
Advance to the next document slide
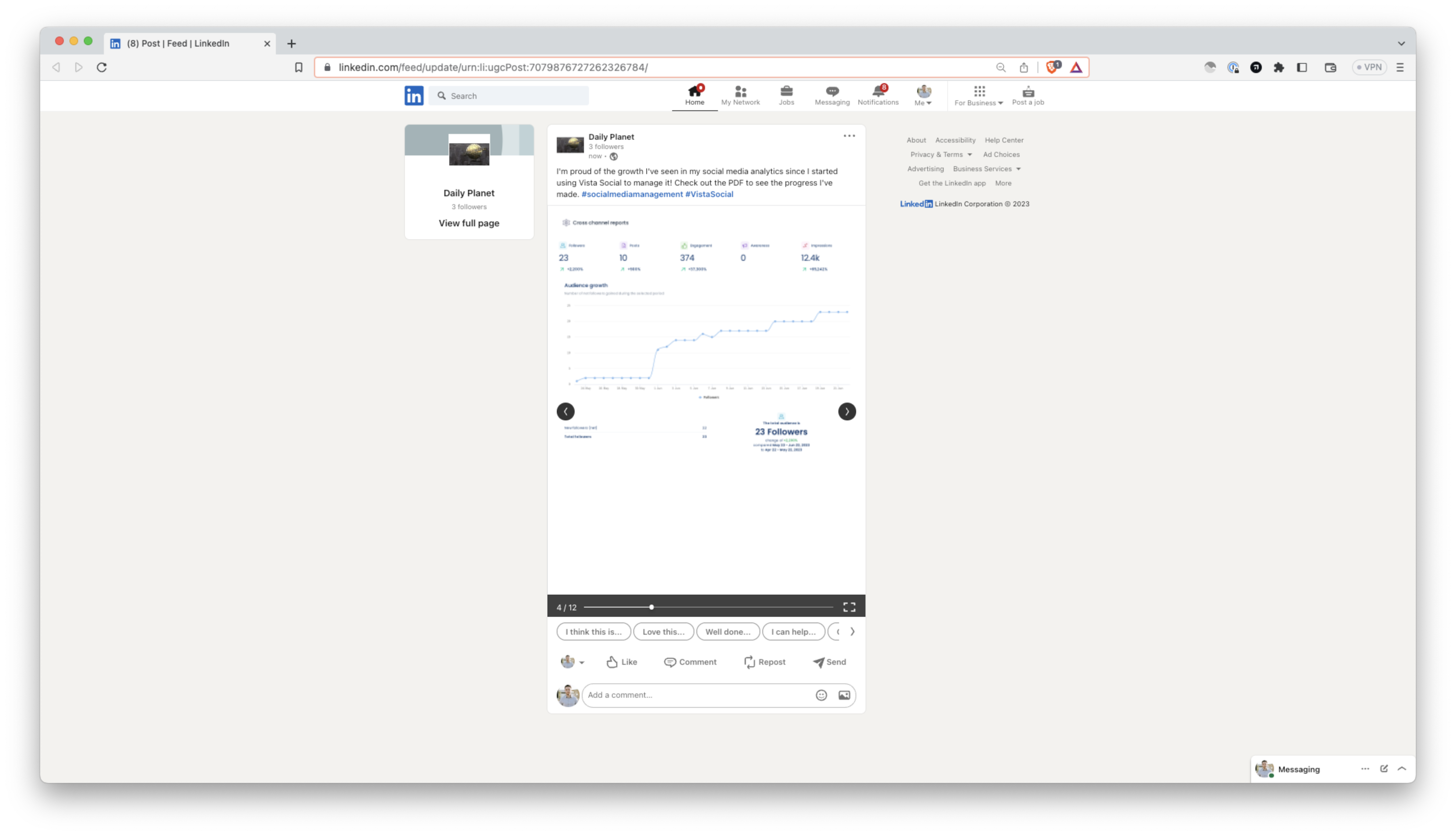click(846, 411)
